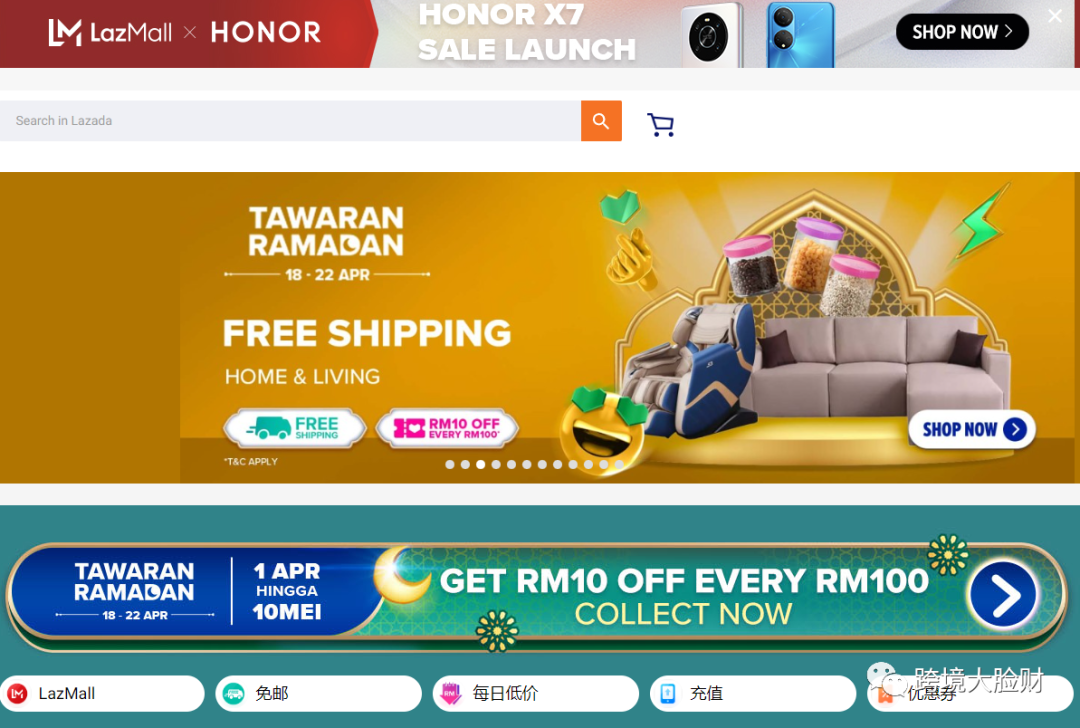Open the 免邮 free shipping category

pos(318,694)
